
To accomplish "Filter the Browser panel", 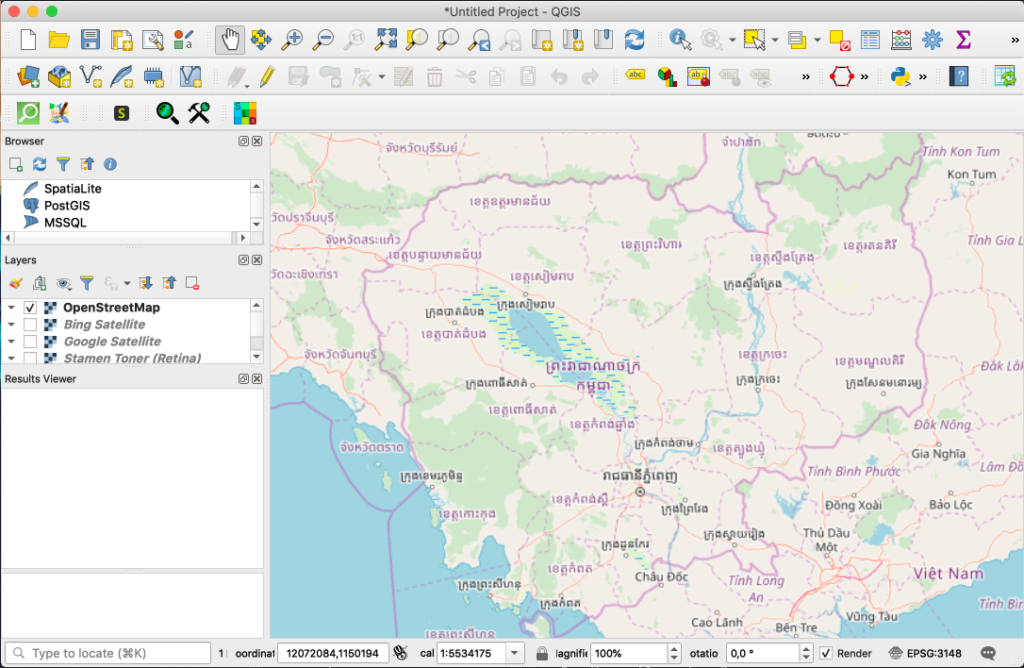I will 63,164.
